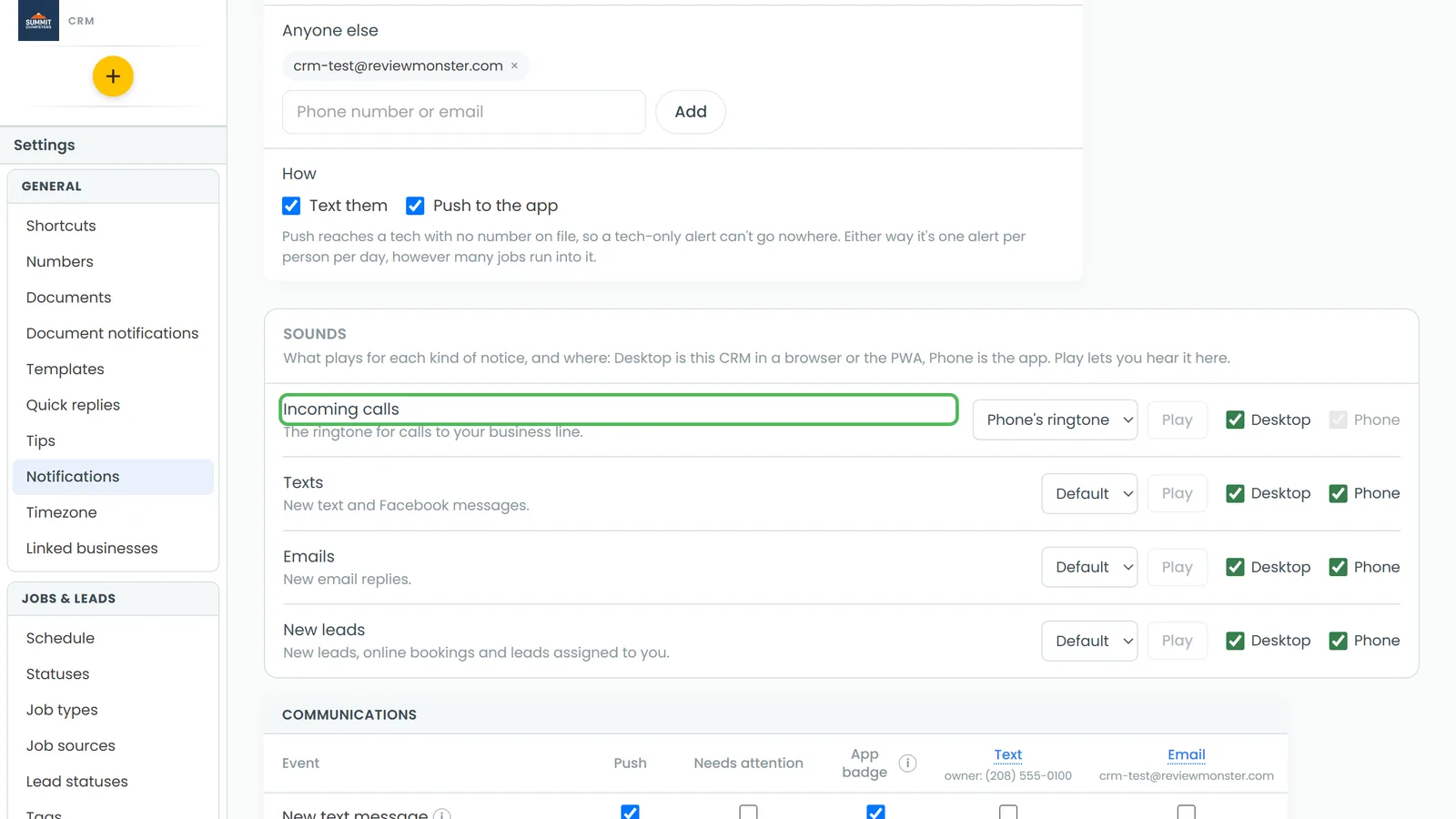Play the New leads notification sound

click(1177, 641)
